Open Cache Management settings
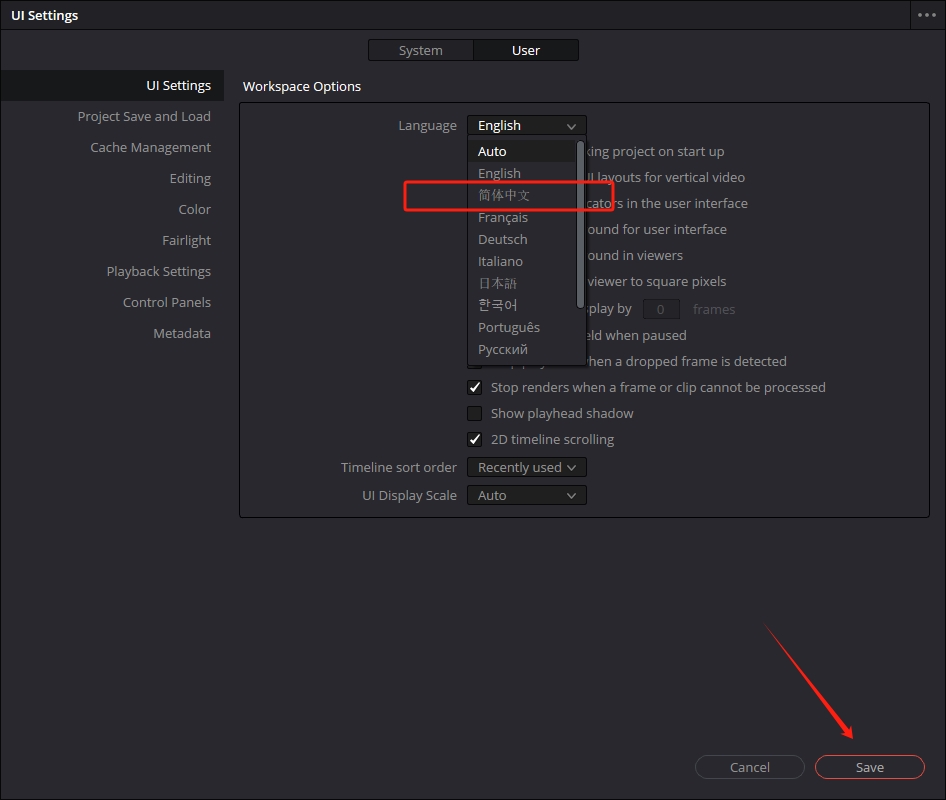The height and width of the screenshot is (800, 946). (150, 147)
